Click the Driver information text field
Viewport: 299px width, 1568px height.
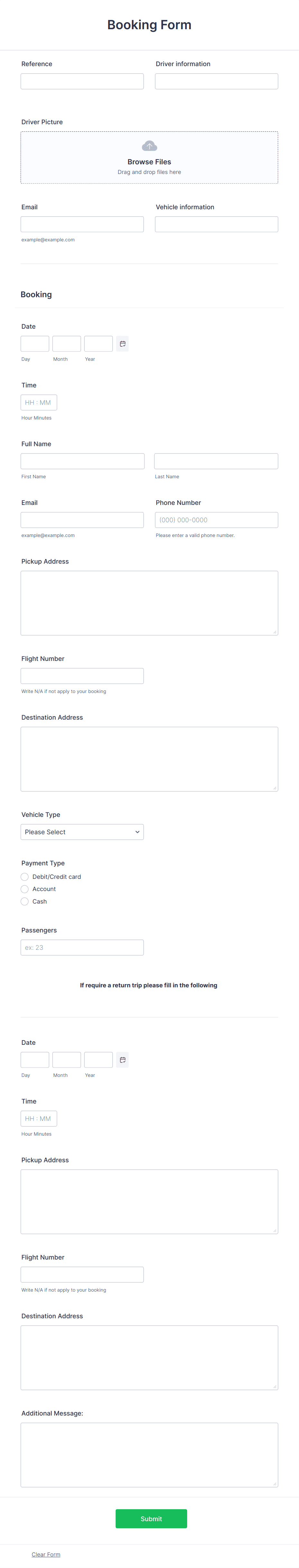(217, 82)
